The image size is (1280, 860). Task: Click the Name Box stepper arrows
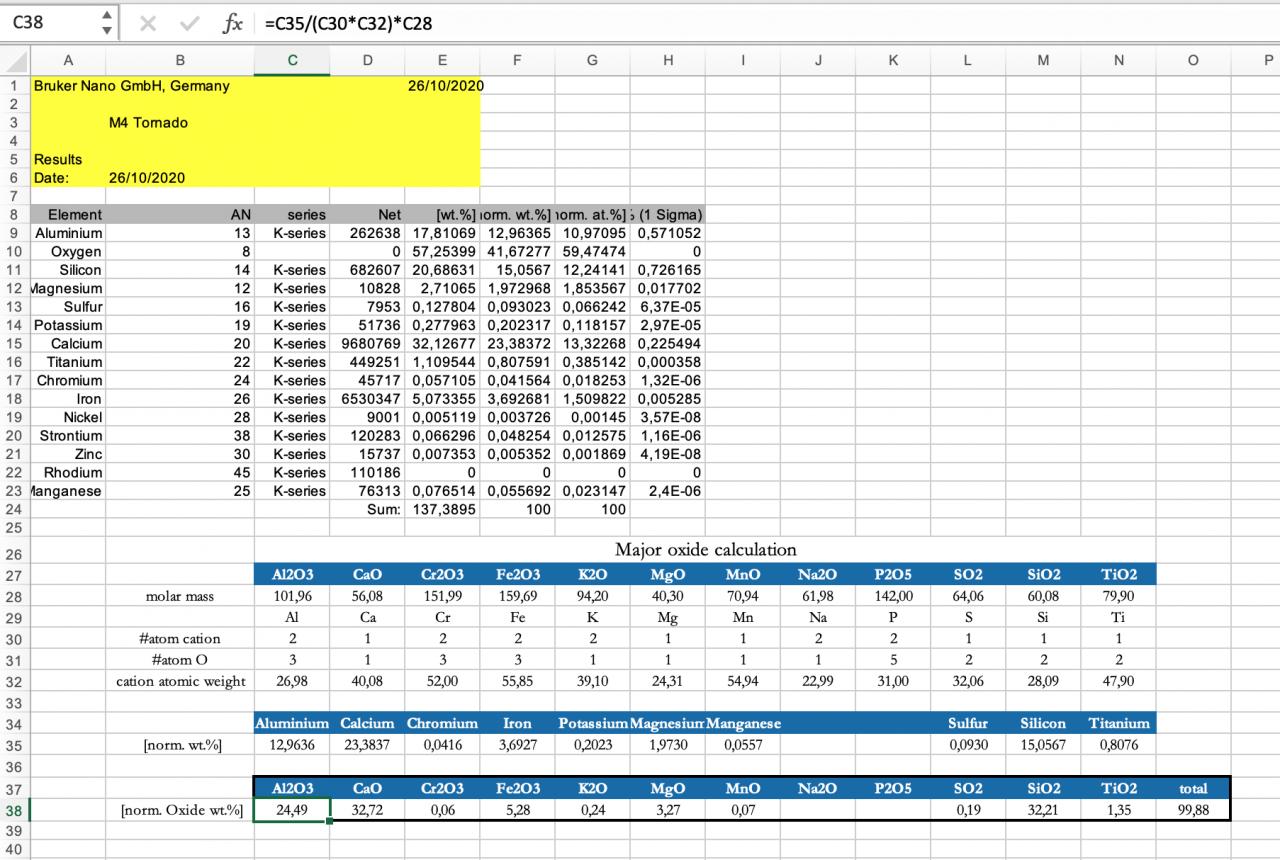pos(107,22)
